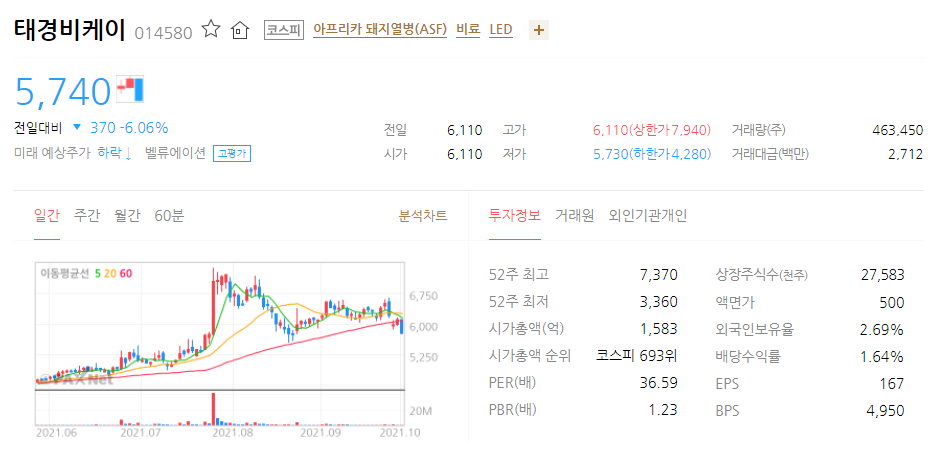Expand more themes with the plus button
Screen dimensions: 936x454
click(x=538, y=30)
